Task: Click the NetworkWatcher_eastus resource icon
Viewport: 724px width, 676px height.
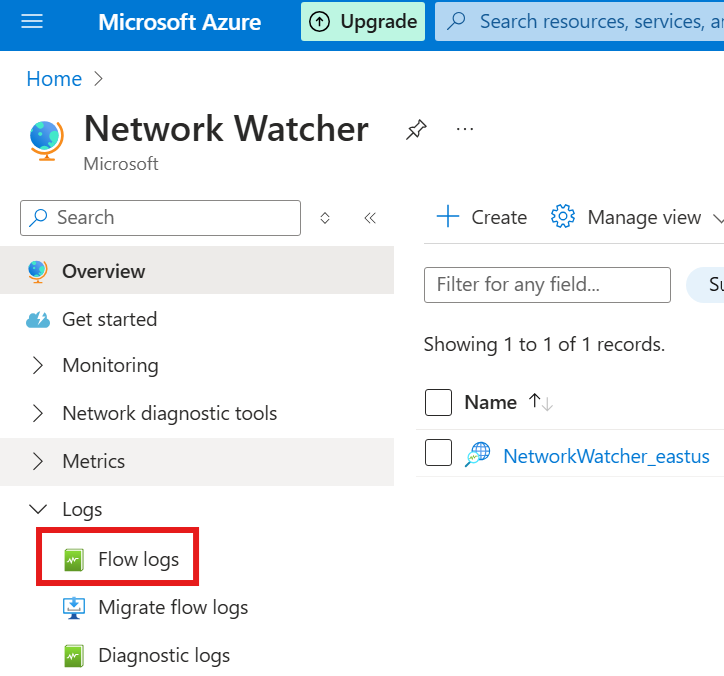Action: coord(477,454)
